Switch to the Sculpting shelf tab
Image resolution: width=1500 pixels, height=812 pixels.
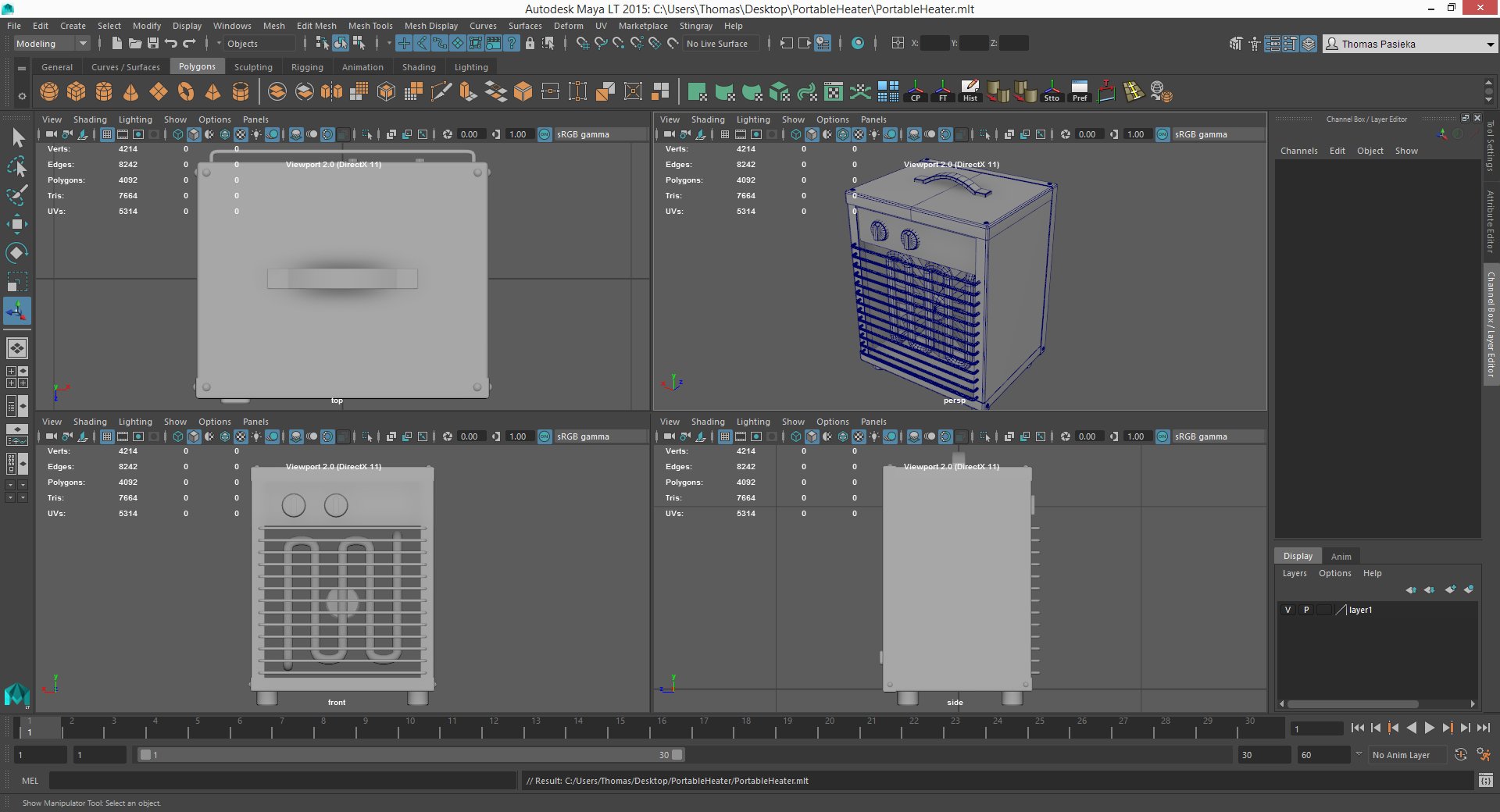pyautogui.click(x=253, y=66)
